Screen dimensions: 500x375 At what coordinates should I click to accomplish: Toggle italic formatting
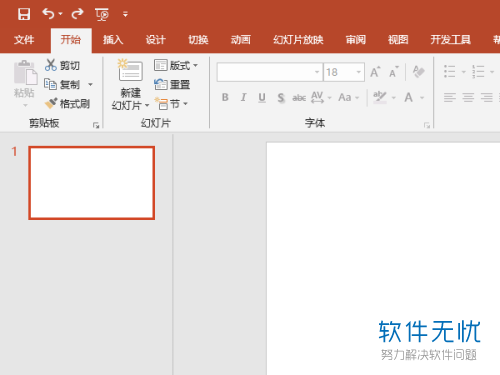[x=244, y=98]
